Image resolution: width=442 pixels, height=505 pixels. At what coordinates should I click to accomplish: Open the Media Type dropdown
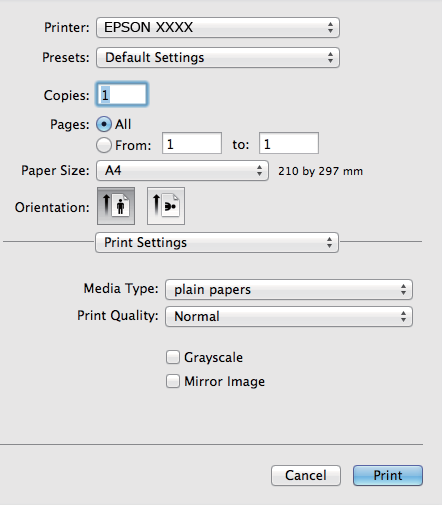pyautogui.click(x=289, y=289)
